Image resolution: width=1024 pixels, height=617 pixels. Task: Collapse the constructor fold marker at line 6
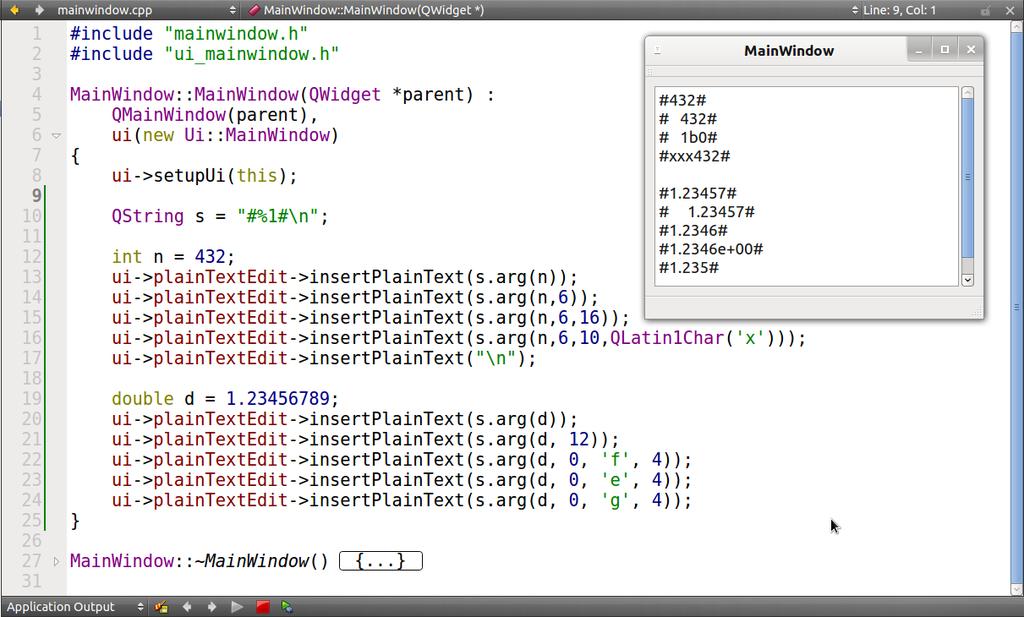pos(56,136)
